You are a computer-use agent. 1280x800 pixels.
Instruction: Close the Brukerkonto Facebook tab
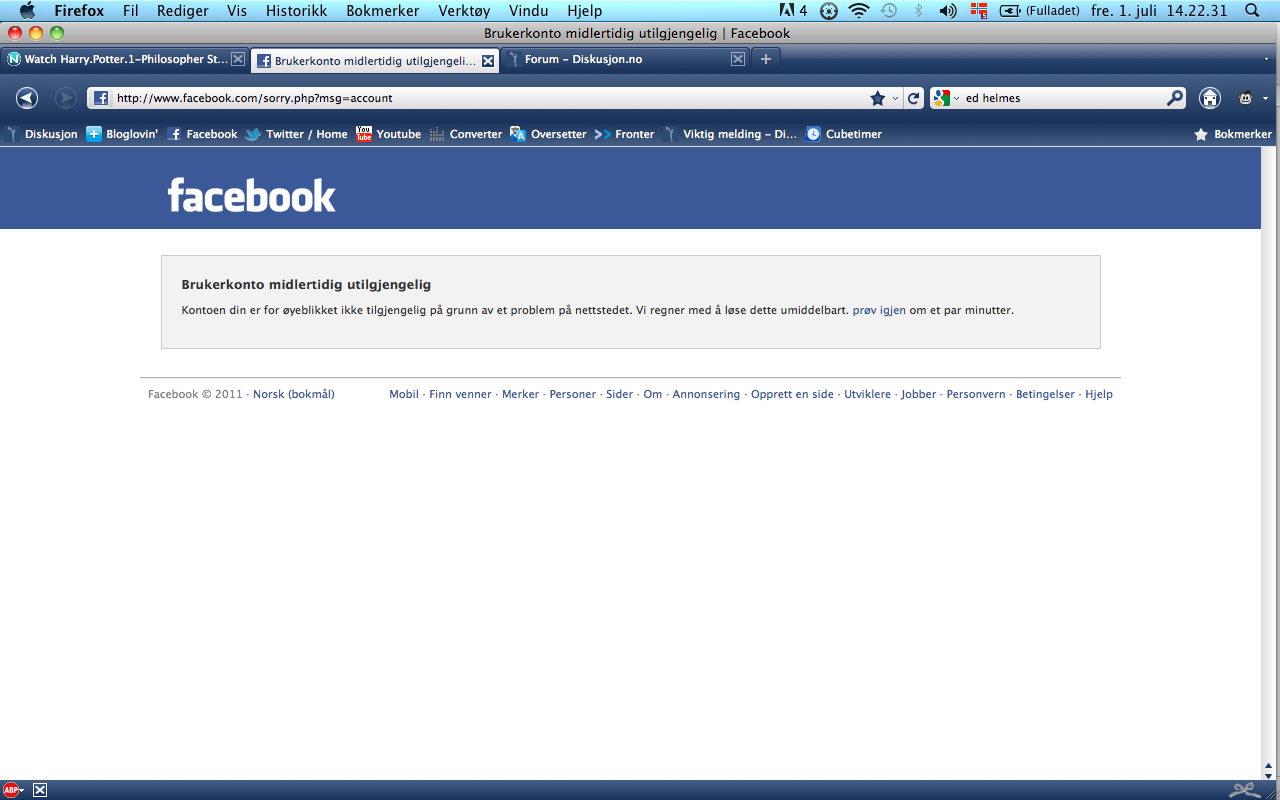(488, 60)
